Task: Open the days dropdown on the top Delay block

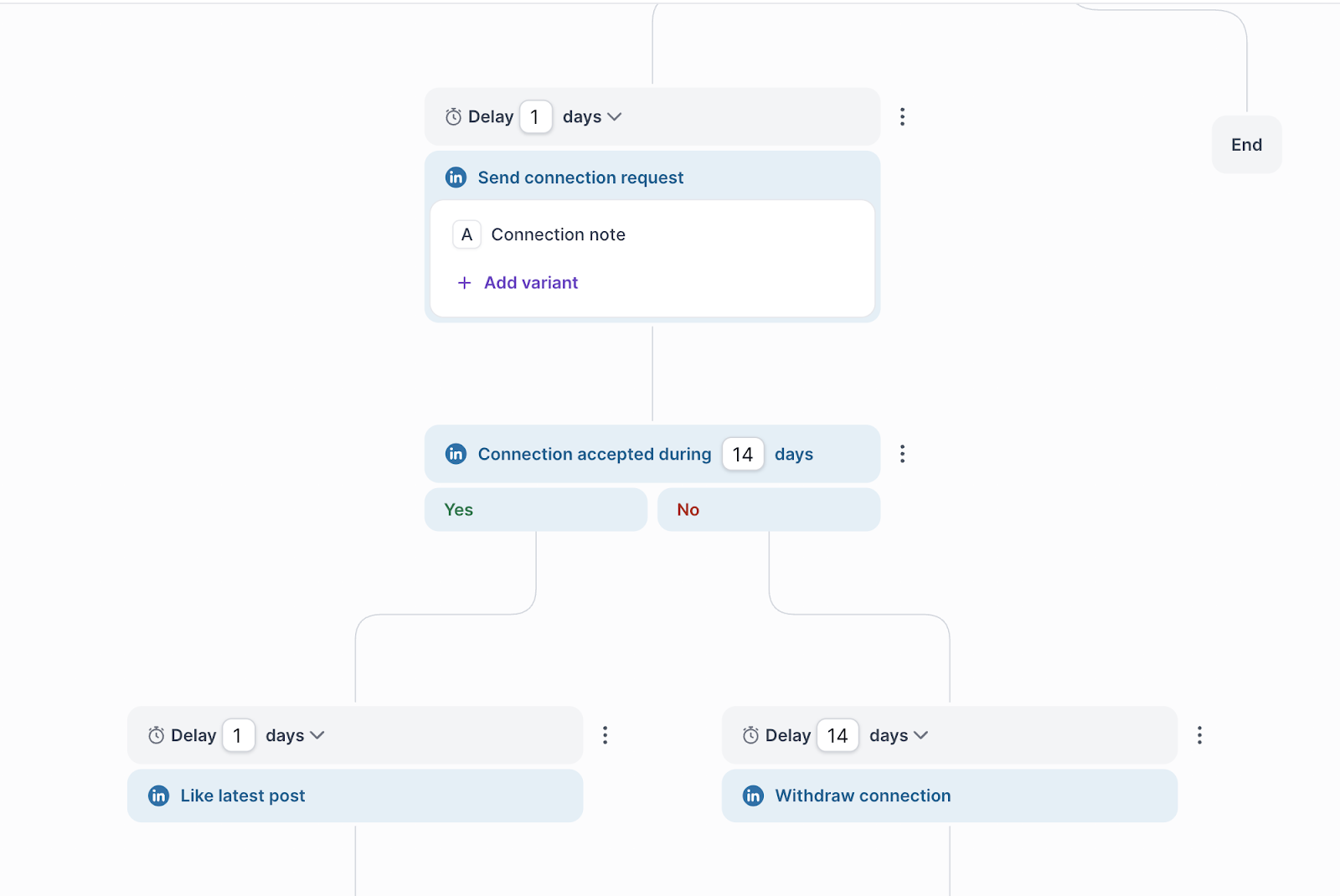Action: coord(616,116)
